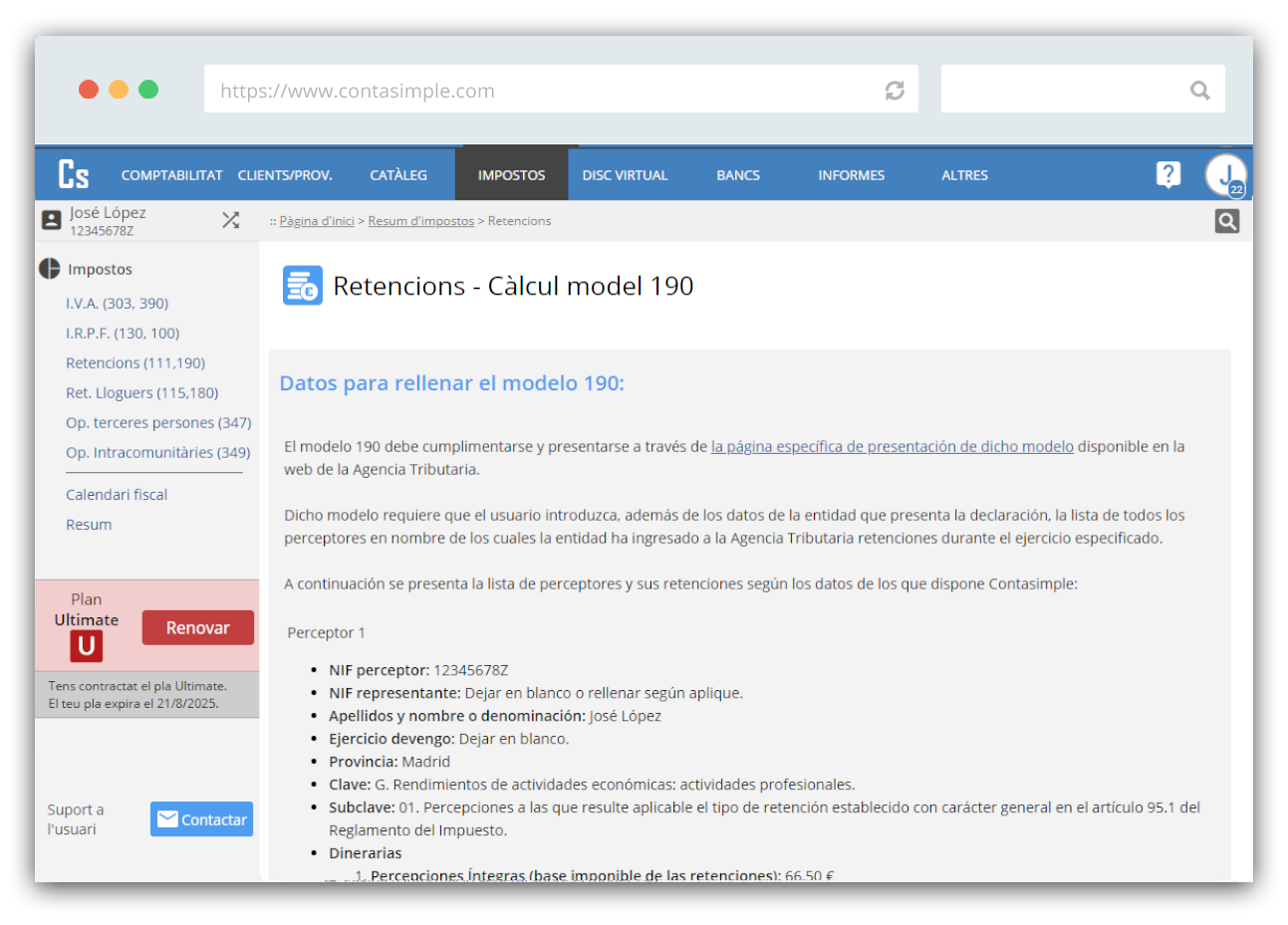Viewport: 1288px width, 925px height.
Task: Open the DISC VIRTUAL menu
Action: 626,175
